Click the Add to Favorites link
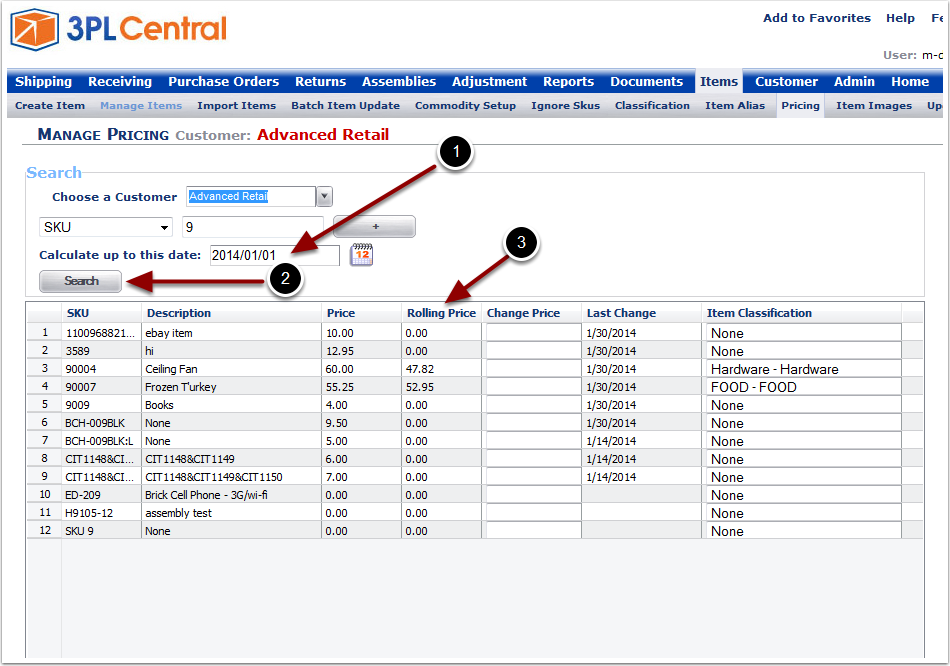The height and width of the screenshot is (666, 950). click(816, 17)
